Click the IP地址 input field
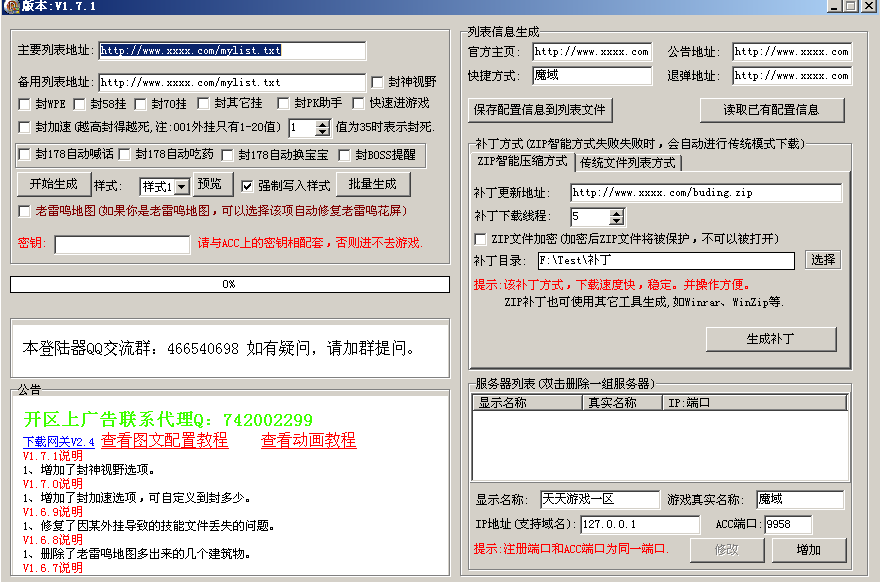 point(640,525)
